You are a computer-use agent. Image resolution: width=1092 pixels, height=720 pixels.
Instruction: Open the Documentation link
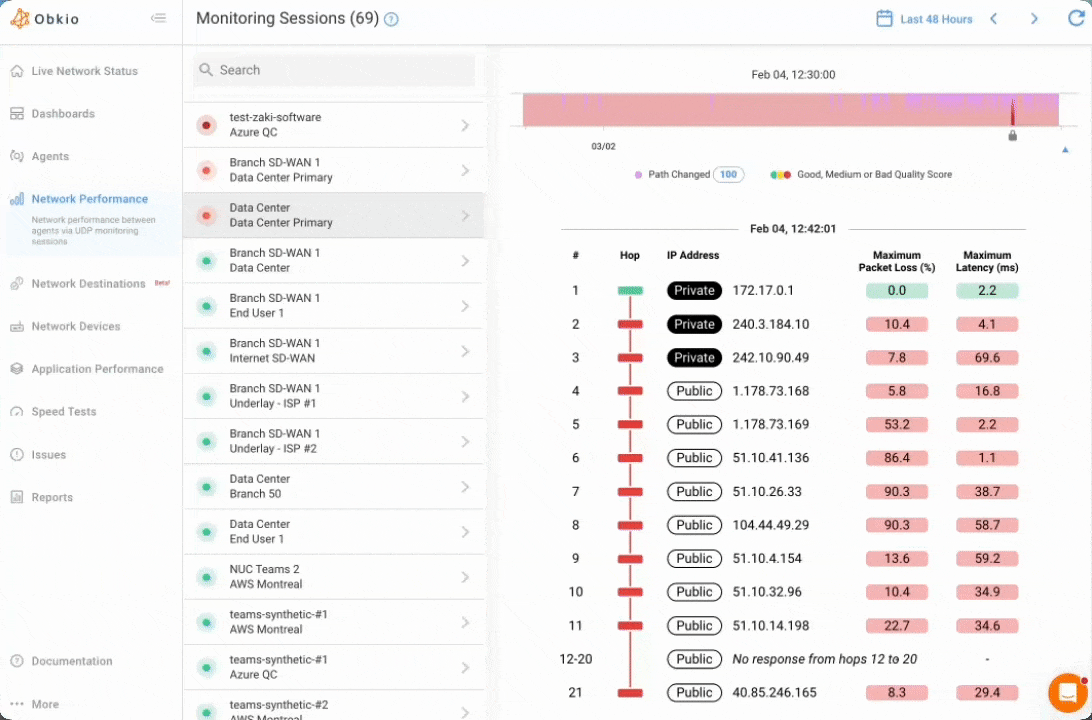[71, 661]
